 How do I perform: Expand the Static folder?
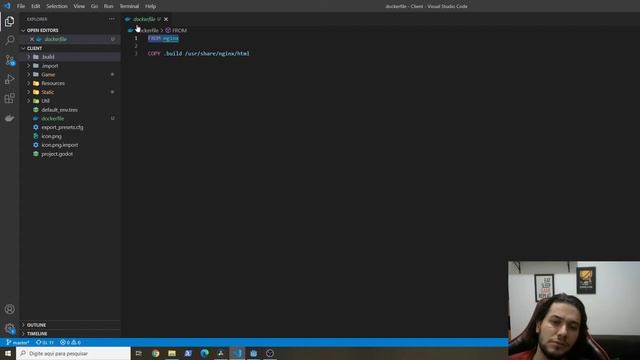point(47,92)
